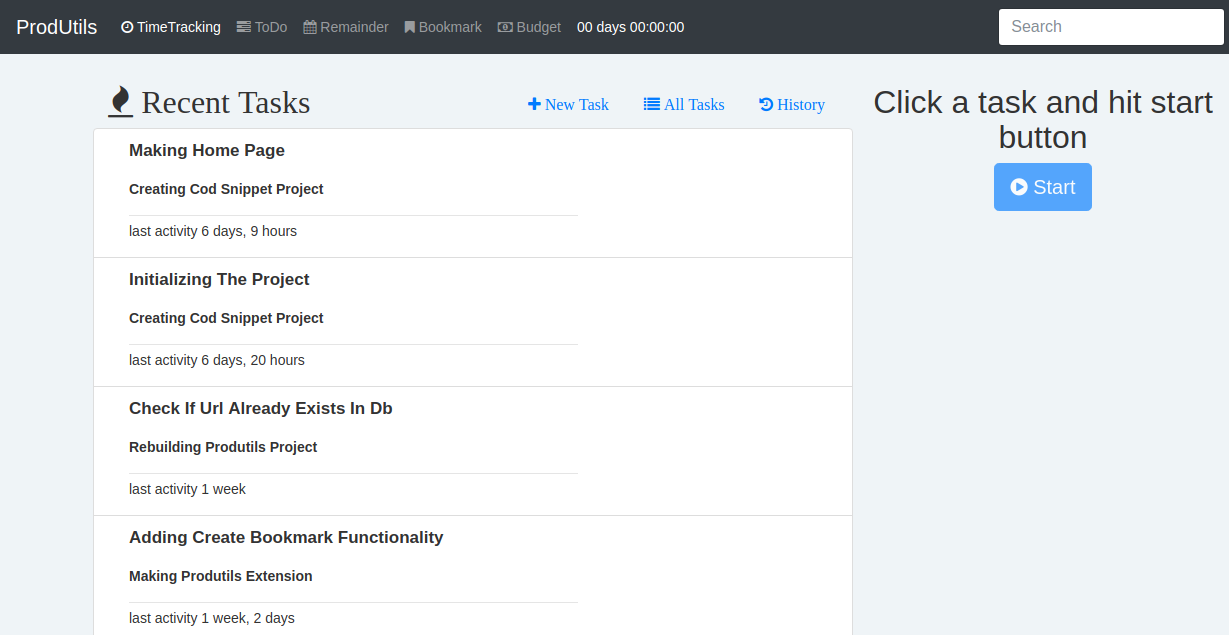This screenshot has height=635, width=1229.
Task: Click the list icon for All Tasks
Action: pos(652,104)
